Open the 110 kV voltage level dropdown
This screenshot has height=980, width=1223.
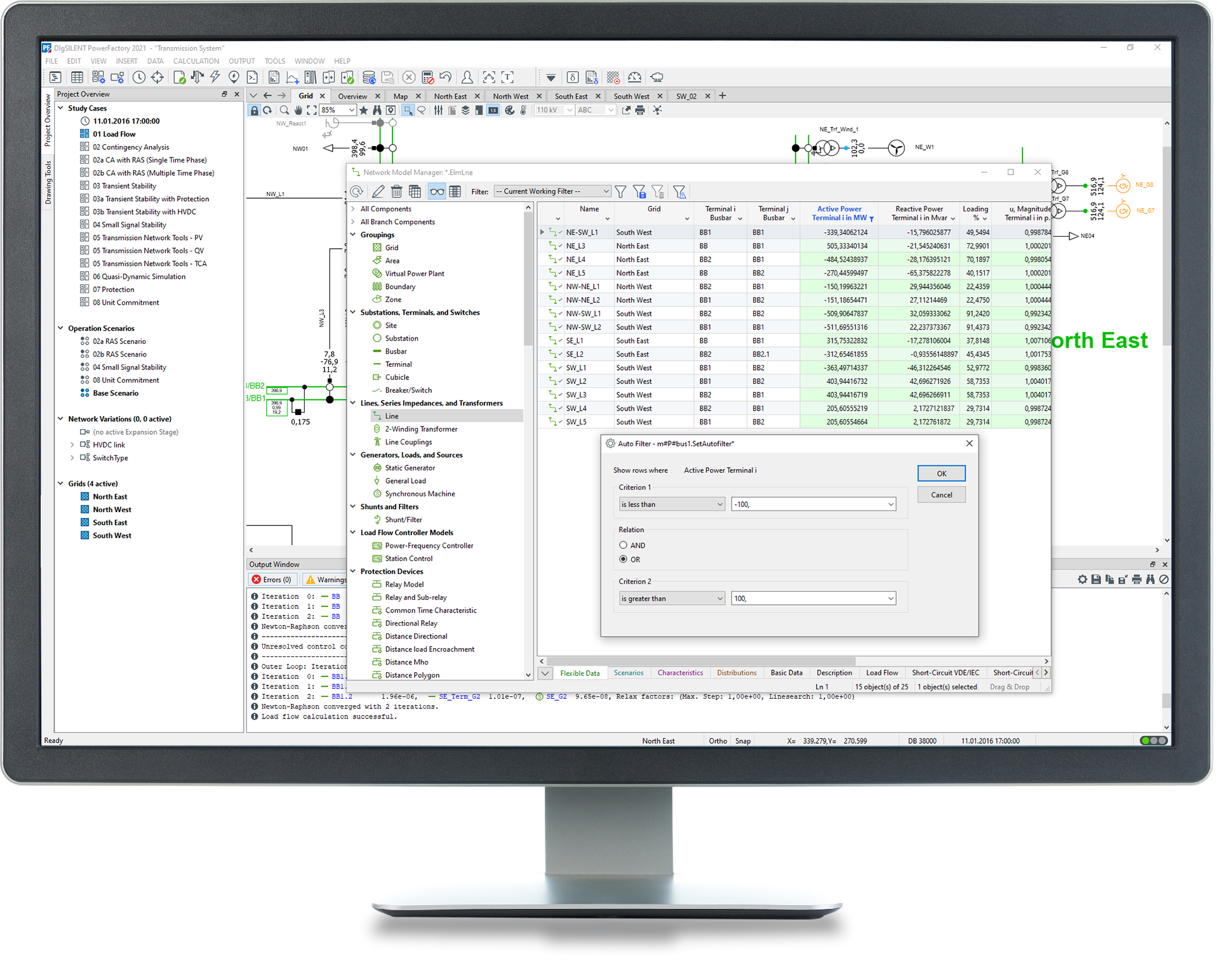tap(554, 110)
